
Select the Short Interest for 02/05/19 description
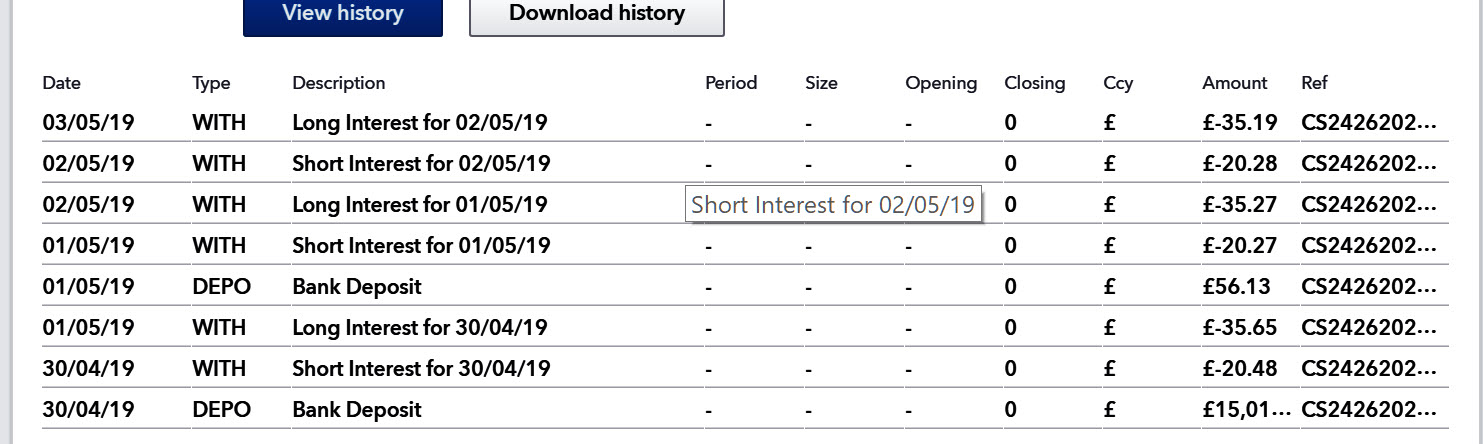421,164
